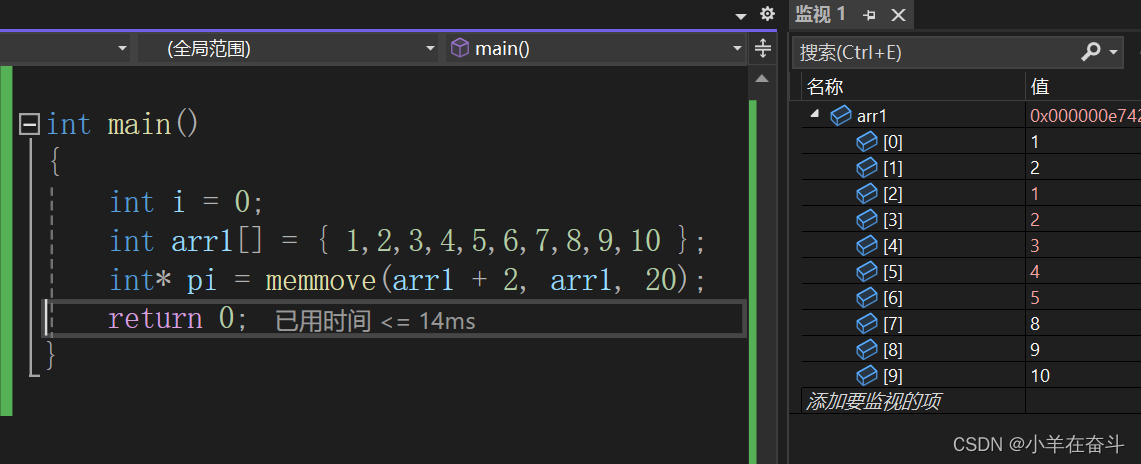Click the elapsed time hint <= 14ms
This screenshot has width=1141, height=464.
[375, 321]
